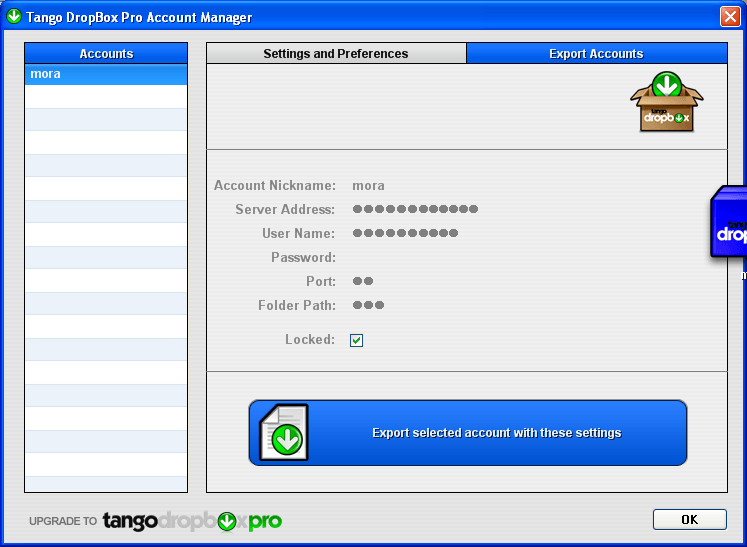Click the masked Port value
The width and height of the screenshot is (747, 547).
pos(363,281)
